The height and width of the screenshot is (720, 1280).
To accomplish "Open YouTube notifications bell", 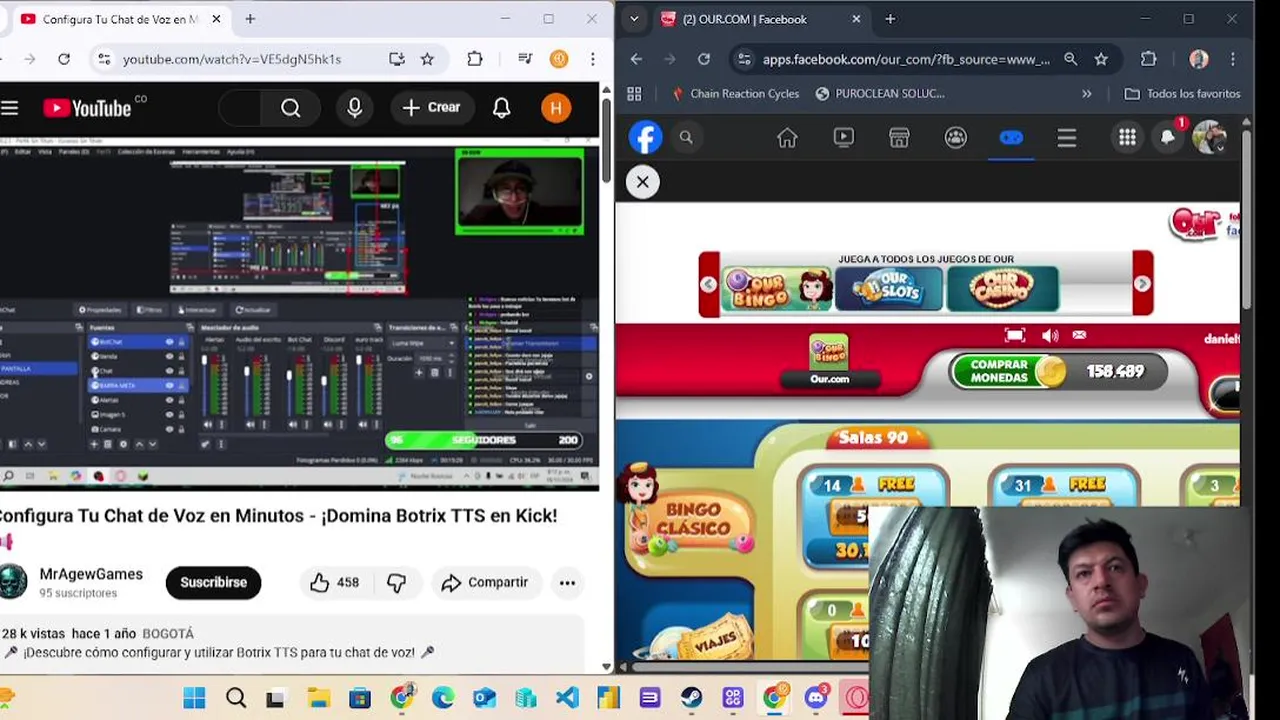I will click(x=502, y=108).
